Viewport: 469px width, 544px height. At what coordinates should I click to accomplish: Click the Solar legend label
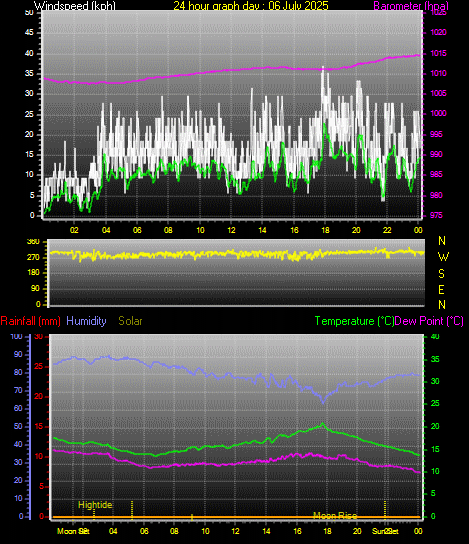(130, 321)
